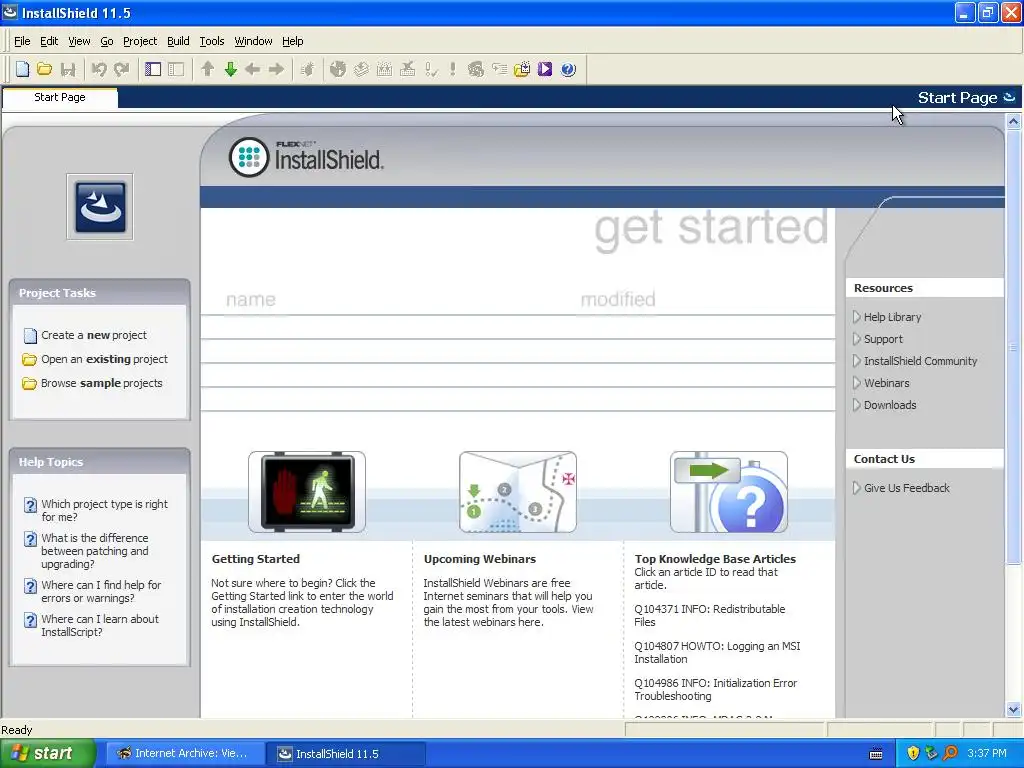The height and width of the screenshot is (768, 1024).
Task: Open the Webinars resource link
Action: pyautogui.click(x=886, y=383)
